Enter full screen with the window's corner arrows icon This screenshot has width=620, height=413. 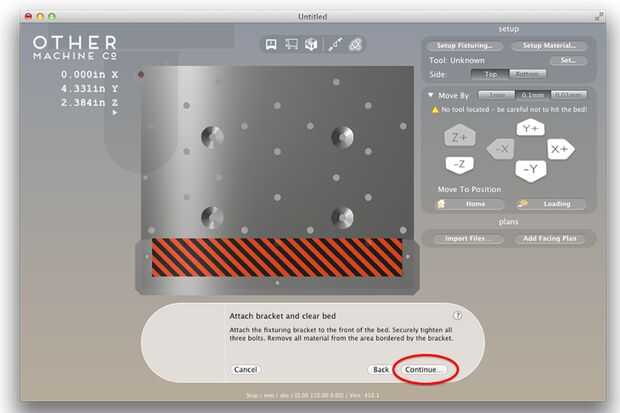point(599,17)
